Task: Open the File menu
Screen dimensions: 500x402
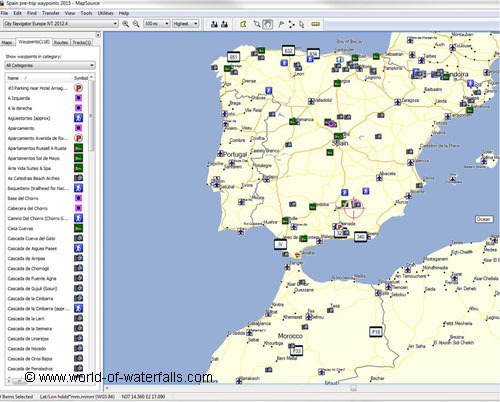Action: (x=5, y=13)
